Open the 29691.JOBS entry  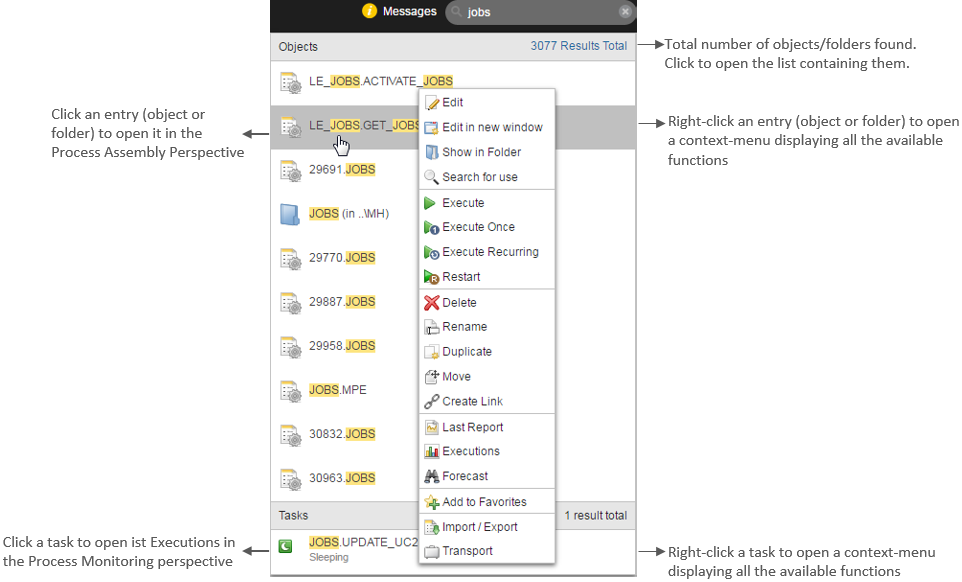tap(342, 169)
